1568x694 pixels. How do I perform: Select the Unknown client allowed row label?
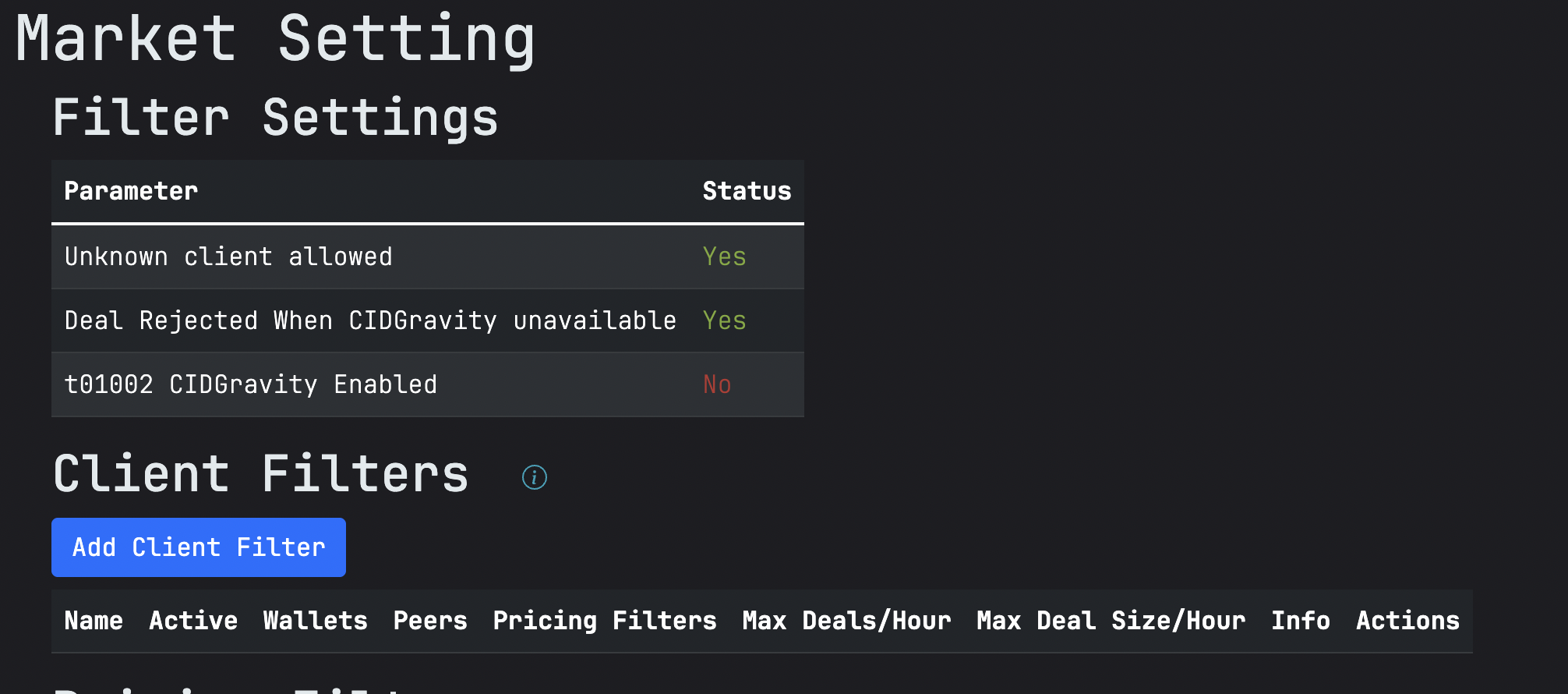(228, 257)
